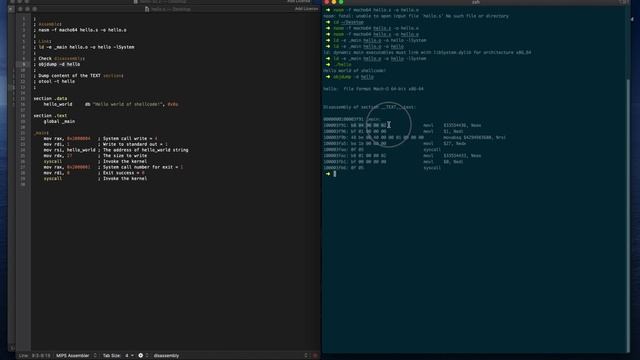Click the terminal prompt cursor at the bottom

[335, 174]
